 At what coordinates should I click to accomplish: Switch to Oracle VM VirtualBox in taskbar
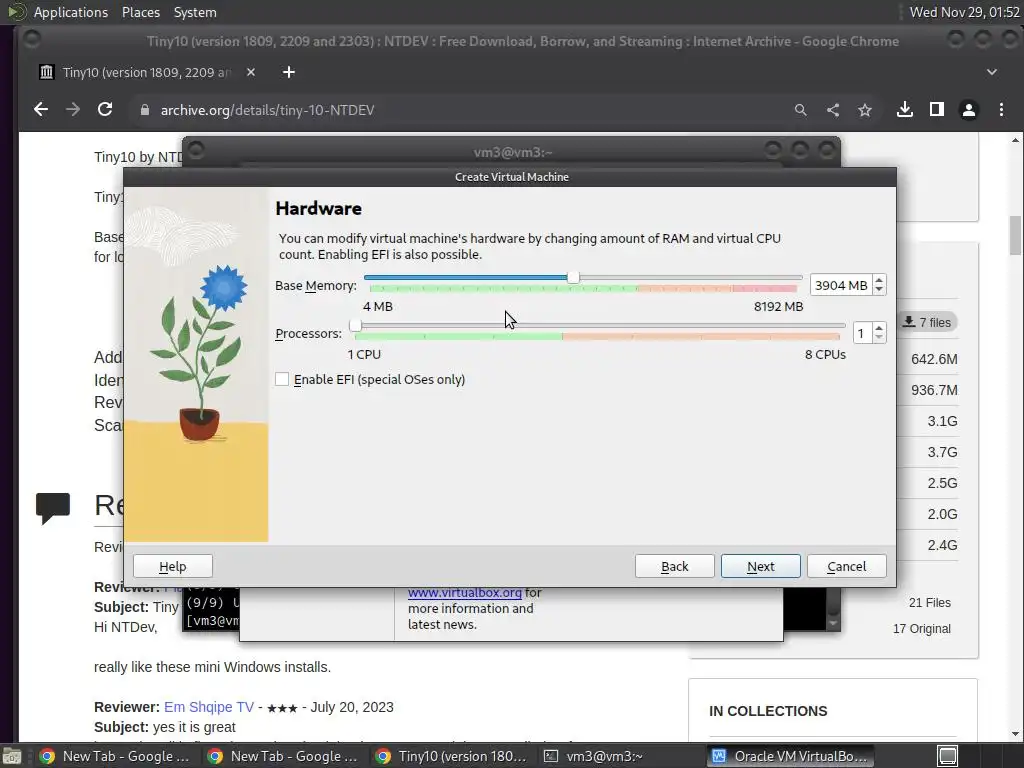(x=790, y=756)
